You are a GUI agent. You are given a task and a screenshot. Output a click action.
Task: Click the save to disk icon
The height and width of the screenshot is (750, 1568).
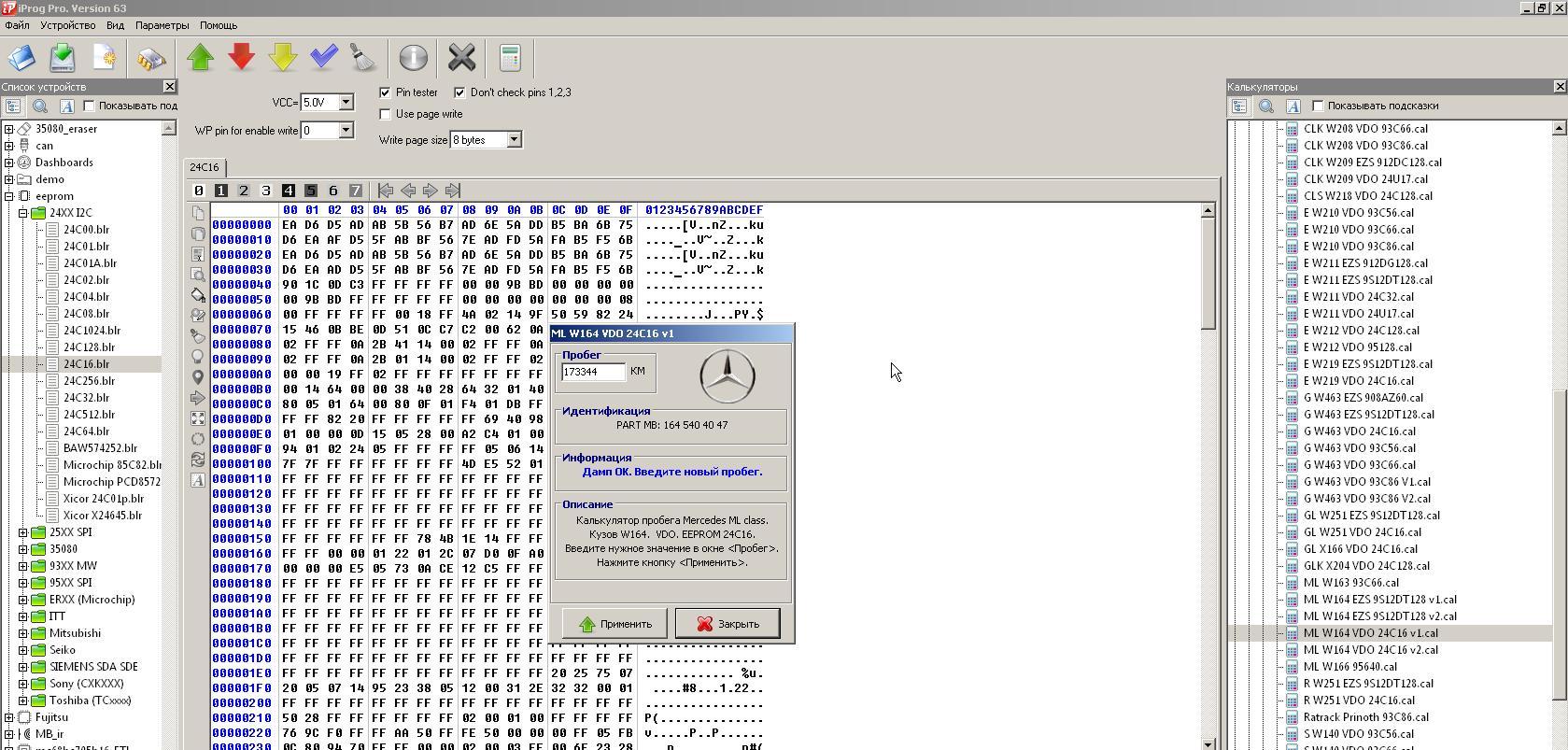pyautogui.click(x=63, y=58)
